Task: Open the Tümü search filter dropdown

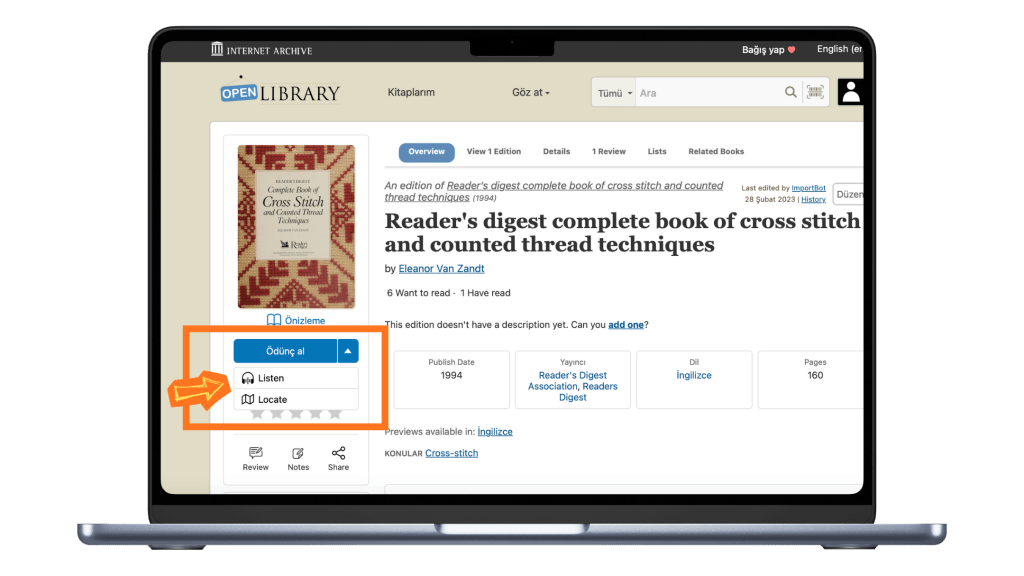Action: 615,93
